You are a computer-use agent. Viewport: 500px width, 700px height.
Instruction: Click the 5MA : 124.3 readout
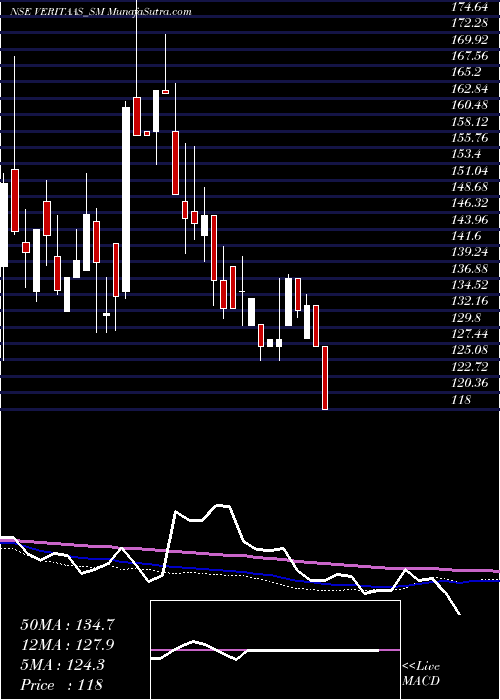pyautogui.click(x=62, y=665)
